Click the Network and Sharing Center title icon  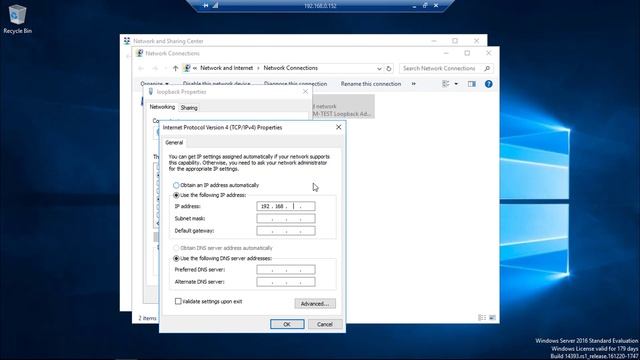tap(127, 41)
